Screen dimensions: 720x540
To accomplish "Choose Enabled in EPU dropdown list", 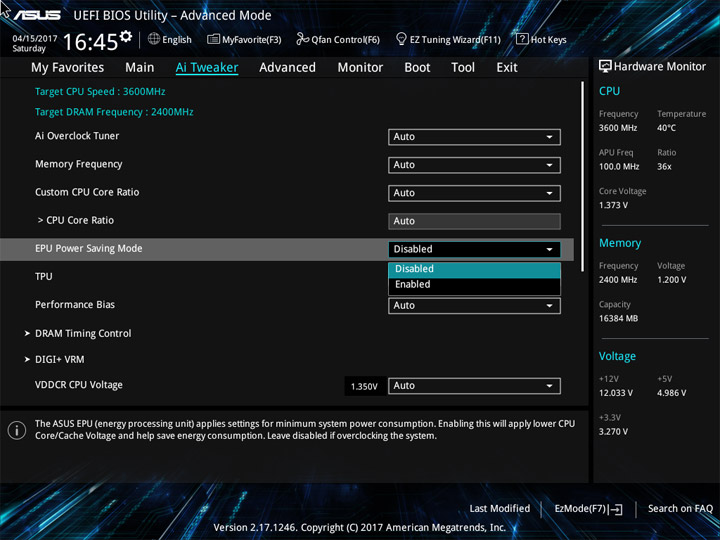I will (x=474, y=285).
